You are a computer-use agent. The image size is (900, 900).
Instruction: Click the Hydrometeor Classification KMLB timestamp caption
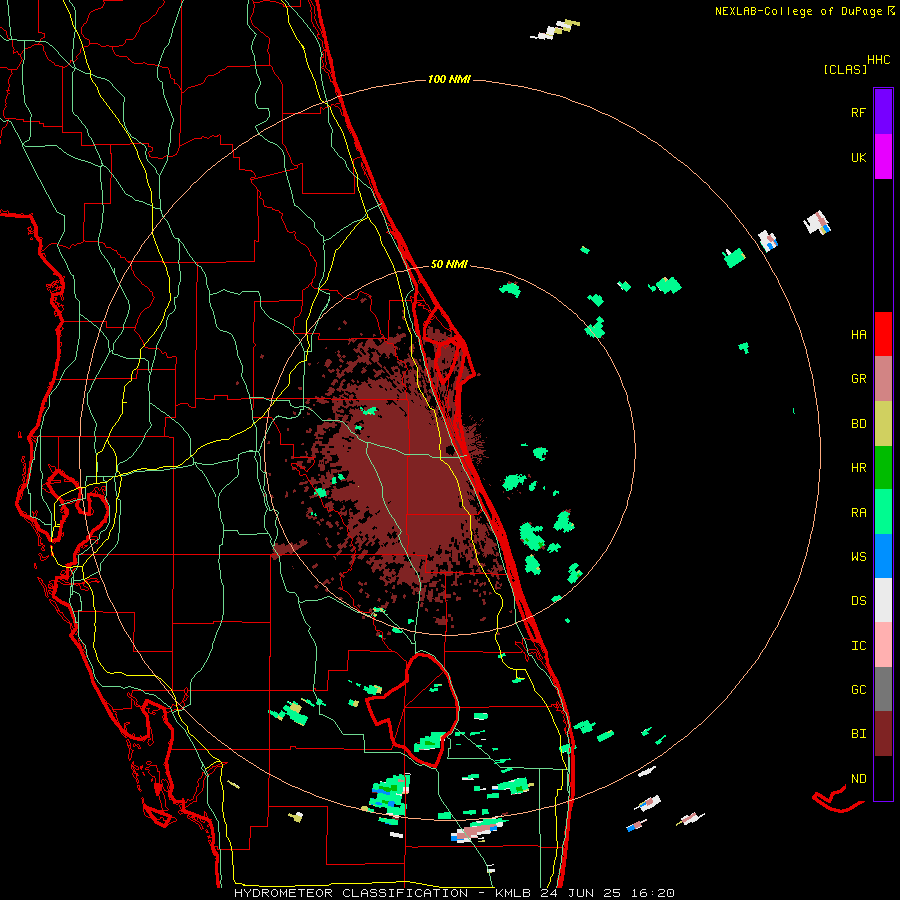(454, 893)
